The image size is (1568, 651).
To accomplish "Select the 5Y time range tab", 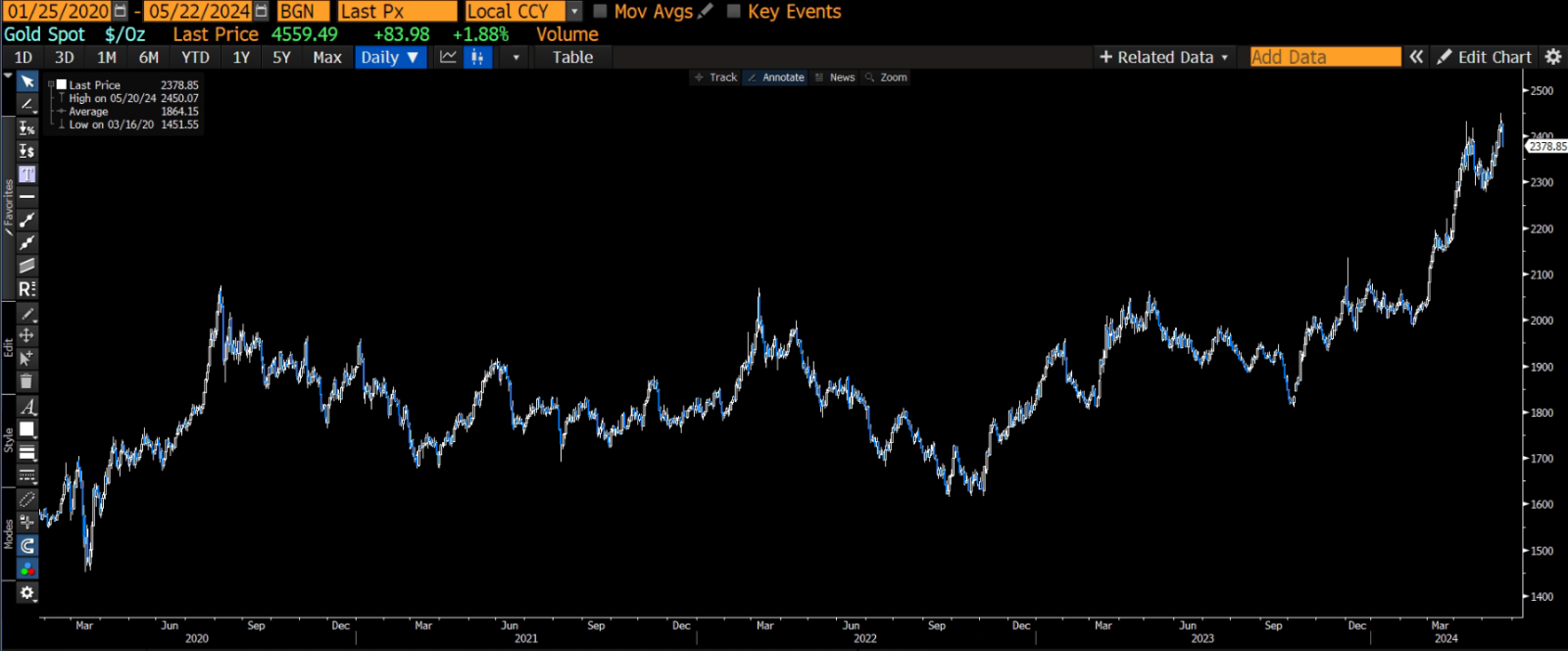I will click(281, 57).
